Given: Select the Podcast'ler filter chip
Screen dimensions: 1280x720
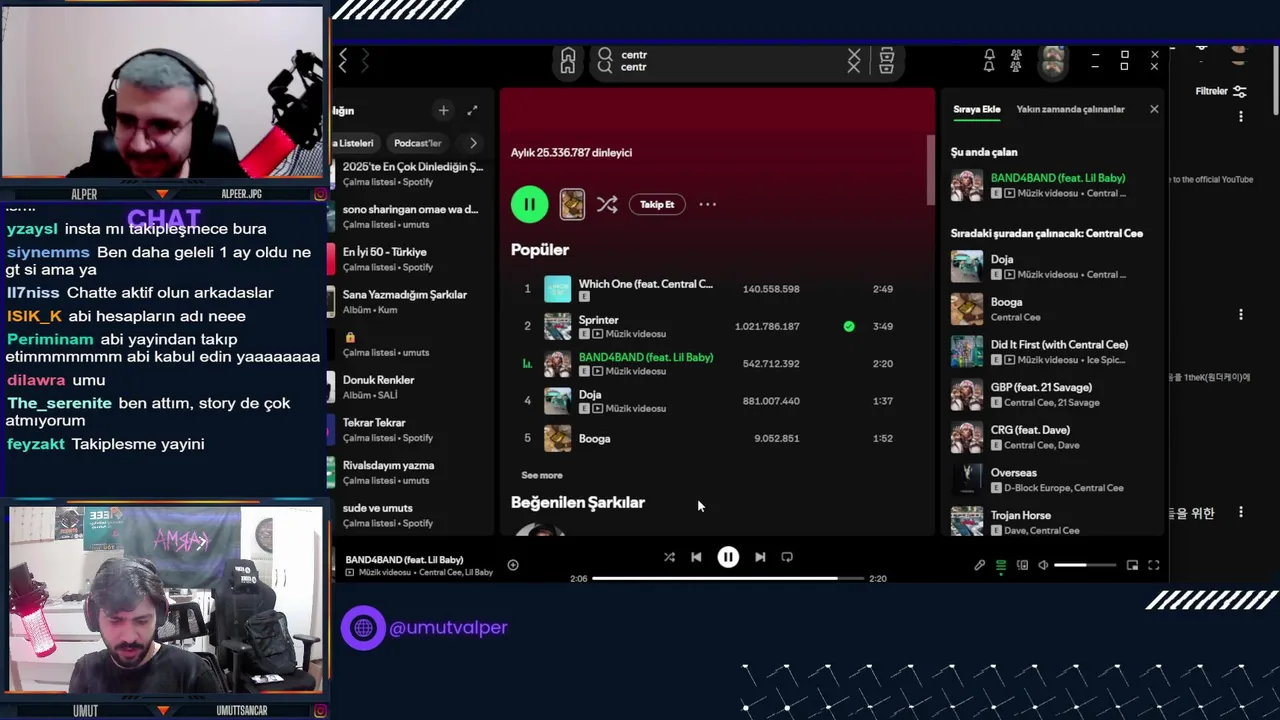Looking at the screenshot, I should click(417, 143).
